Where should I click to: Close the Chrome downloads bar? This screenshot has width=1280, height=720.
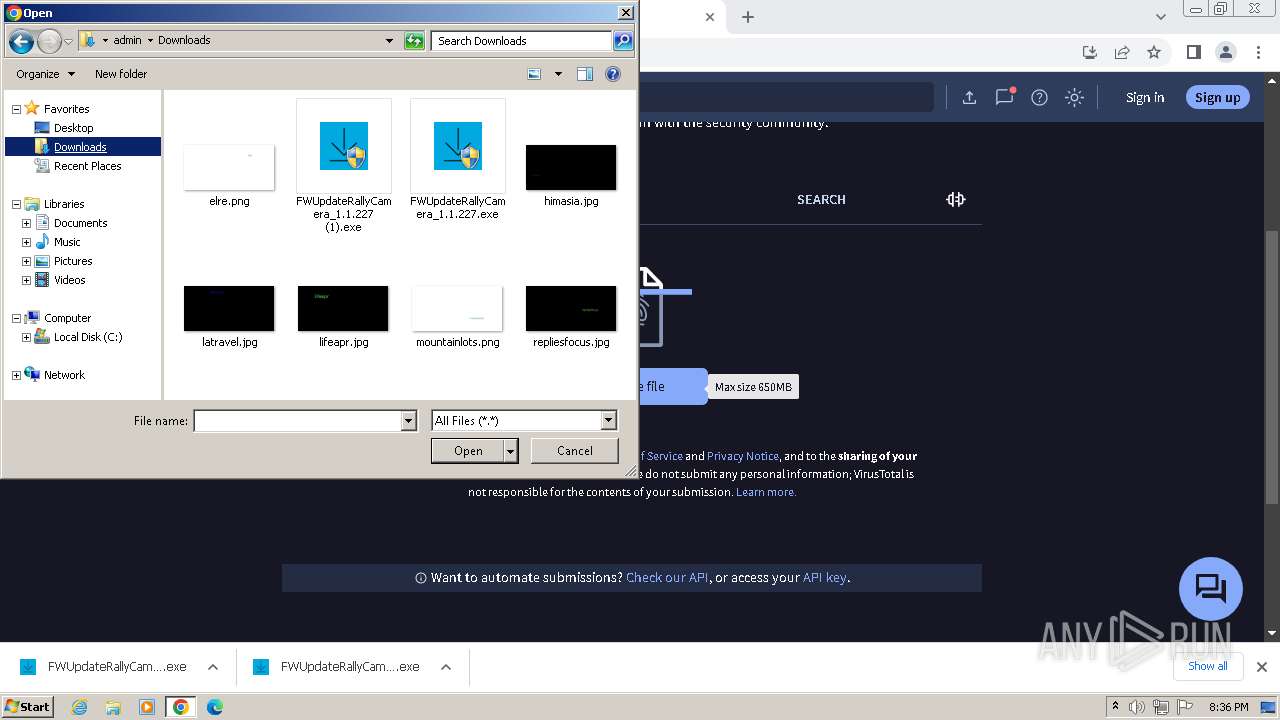click(1262, 667)
